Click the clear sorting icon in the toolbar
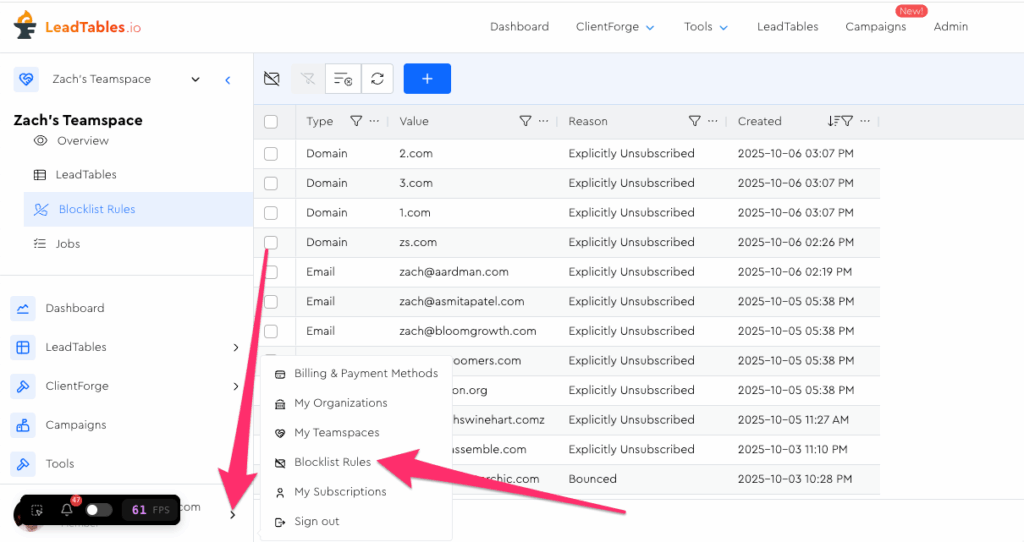This screenshot has height=542, width=1024. pyautogui.click(x=342, y=78)
